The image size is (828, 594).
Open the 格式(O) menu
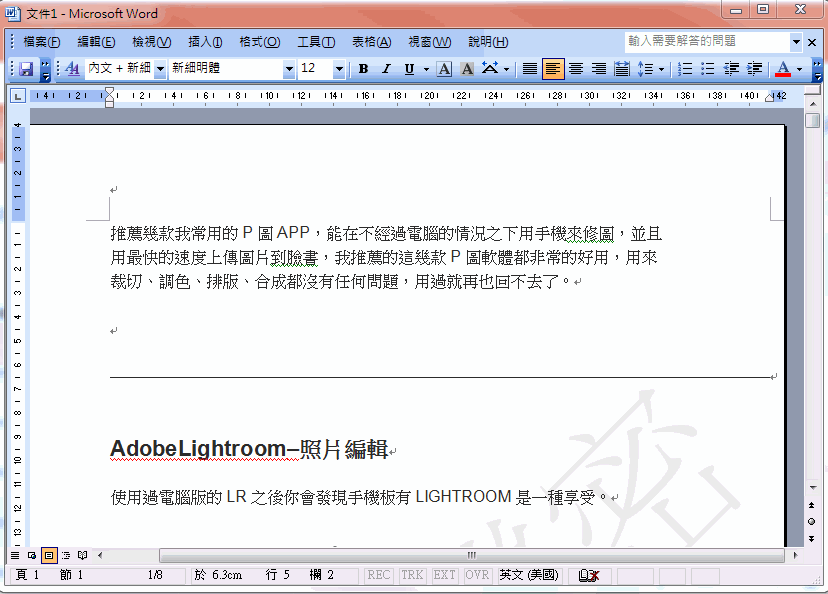coord(260,42)
